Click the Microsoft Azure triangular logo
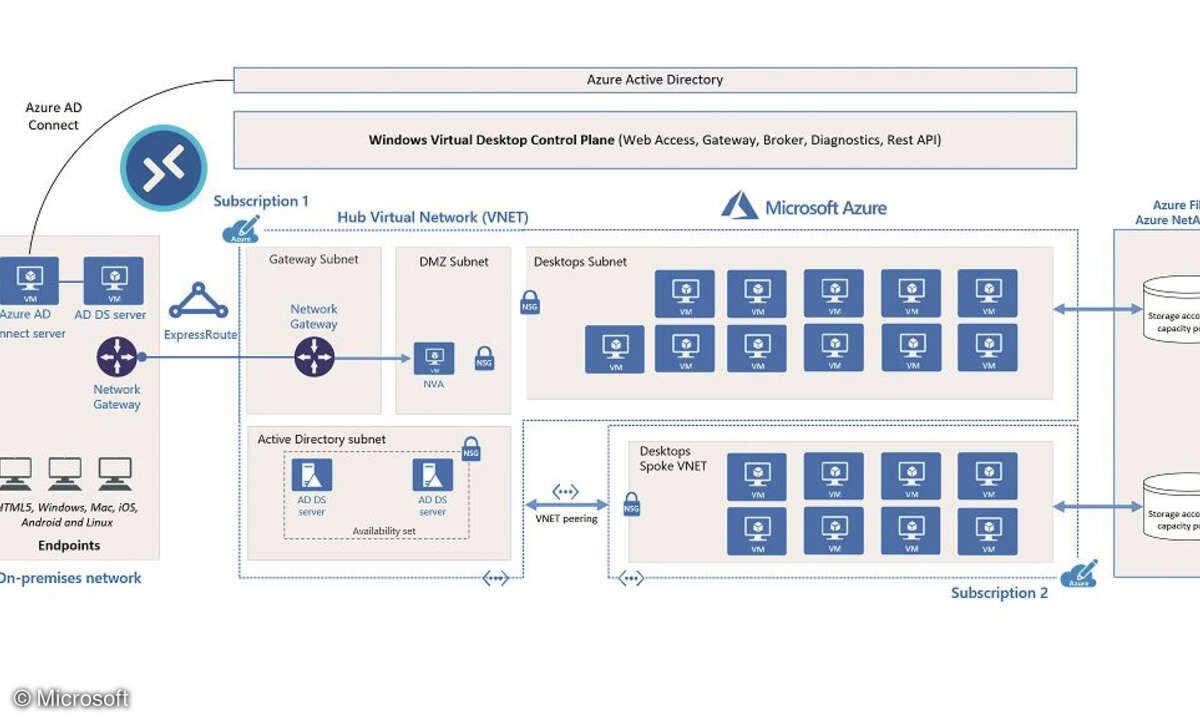Screen dimensions: 1200x720 pos(739,206)
